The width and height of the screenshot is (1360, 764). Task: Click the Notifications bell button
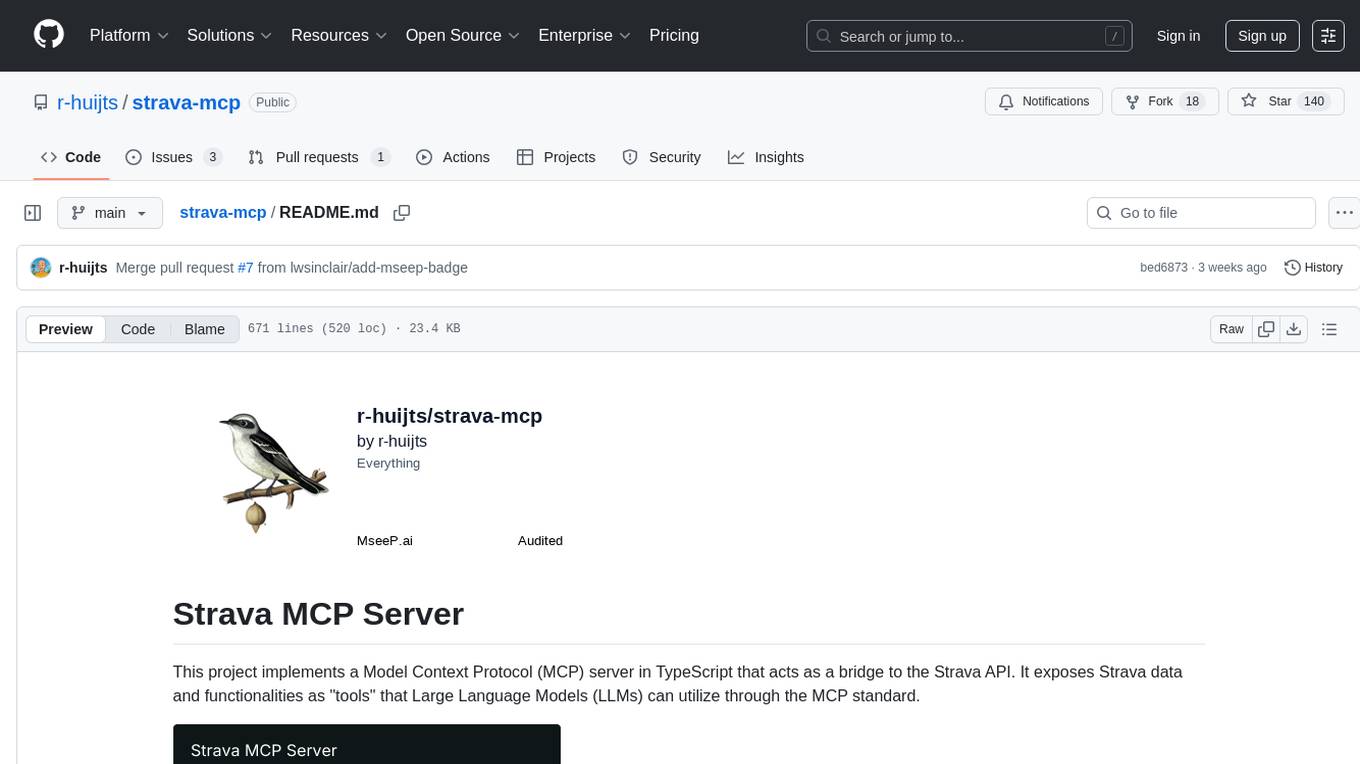(1044, 102)
